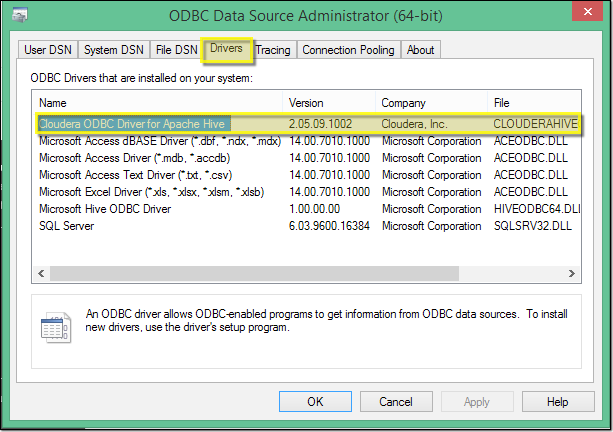Viewport: 613px width, 432px height.
Task: Click the left arrow of horizontal scrollbar
Action: (41, 273)
